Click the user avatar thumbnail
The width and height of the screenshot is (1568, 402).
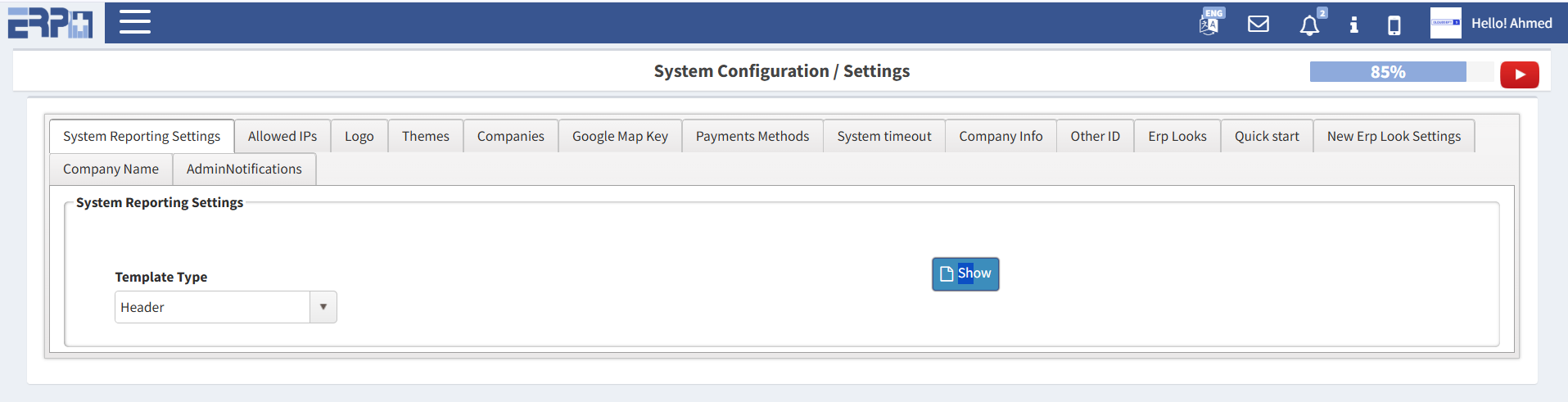tap(1445, 23)
